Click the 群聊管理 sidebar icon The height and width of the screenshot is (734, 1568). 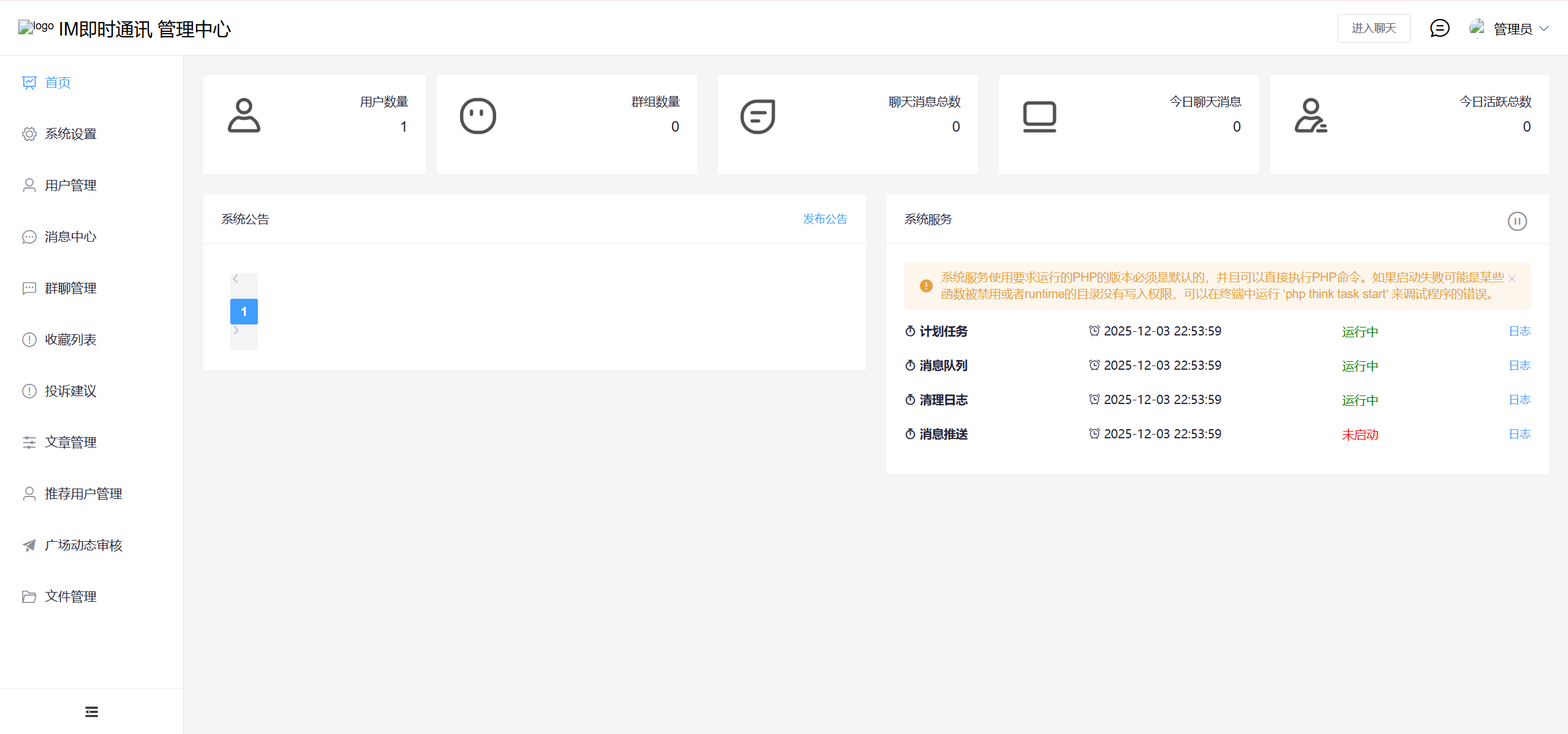[x=29, y=288]
